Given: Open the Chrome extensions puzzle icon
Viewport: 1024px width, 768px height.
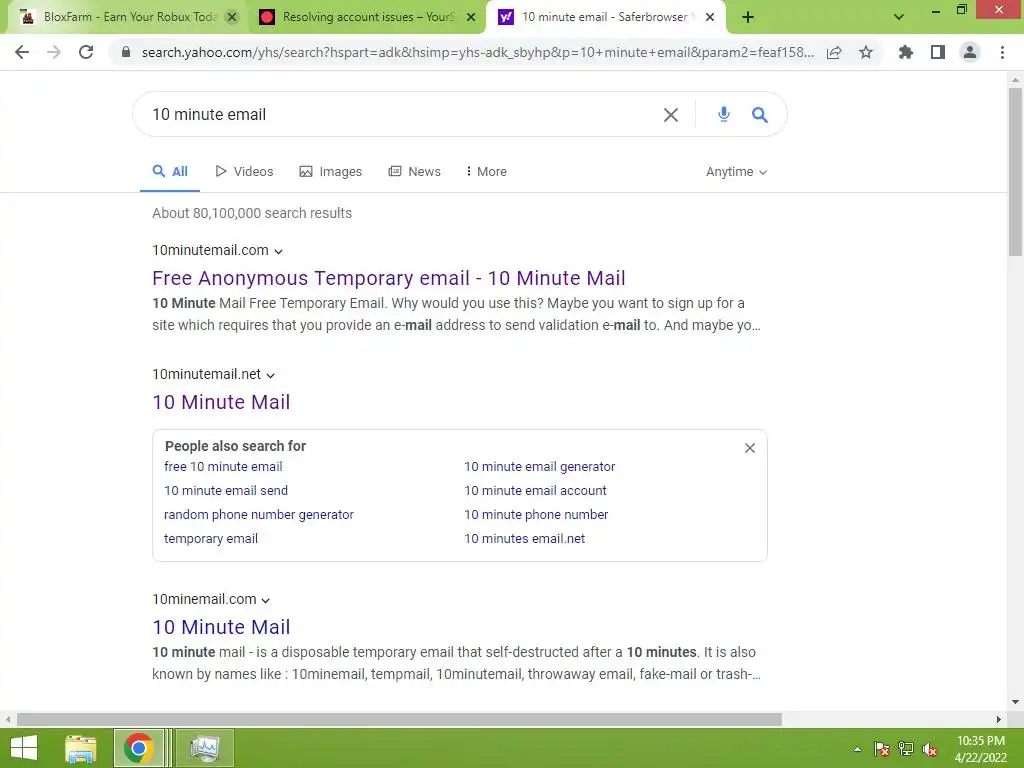Looking at the screenshot, I should pyautogui.click(x=906, y=52).
